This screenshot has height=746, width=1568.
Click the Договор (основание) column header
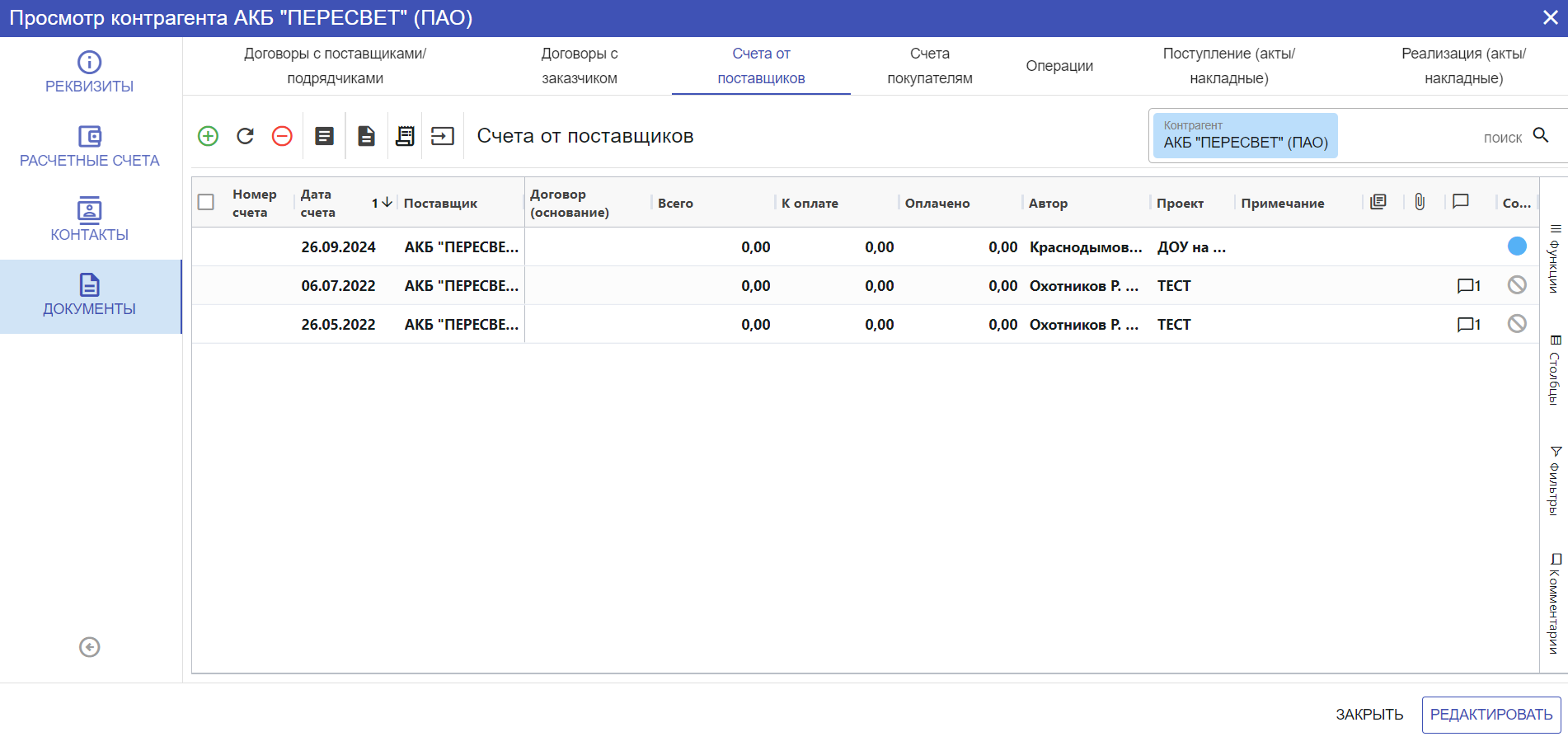click(x=570, y=203)
